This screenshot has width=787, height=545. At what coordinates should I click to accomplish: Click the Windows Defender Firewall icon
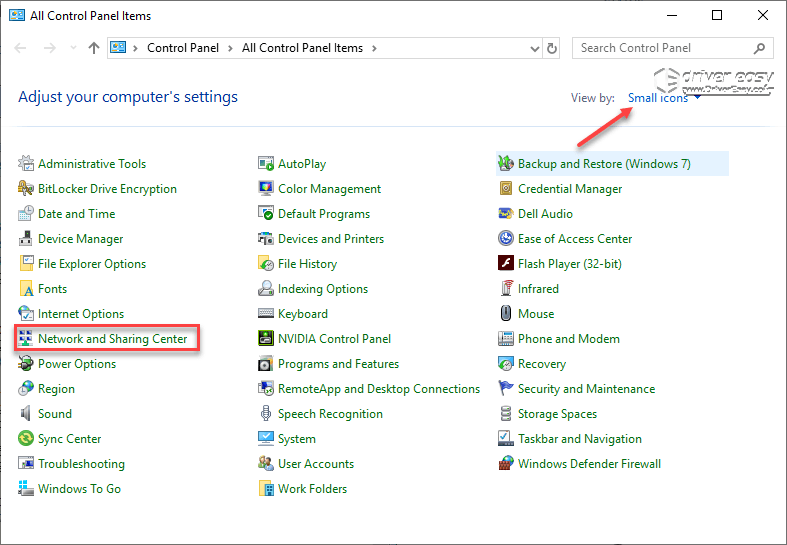tap(505, 463)
